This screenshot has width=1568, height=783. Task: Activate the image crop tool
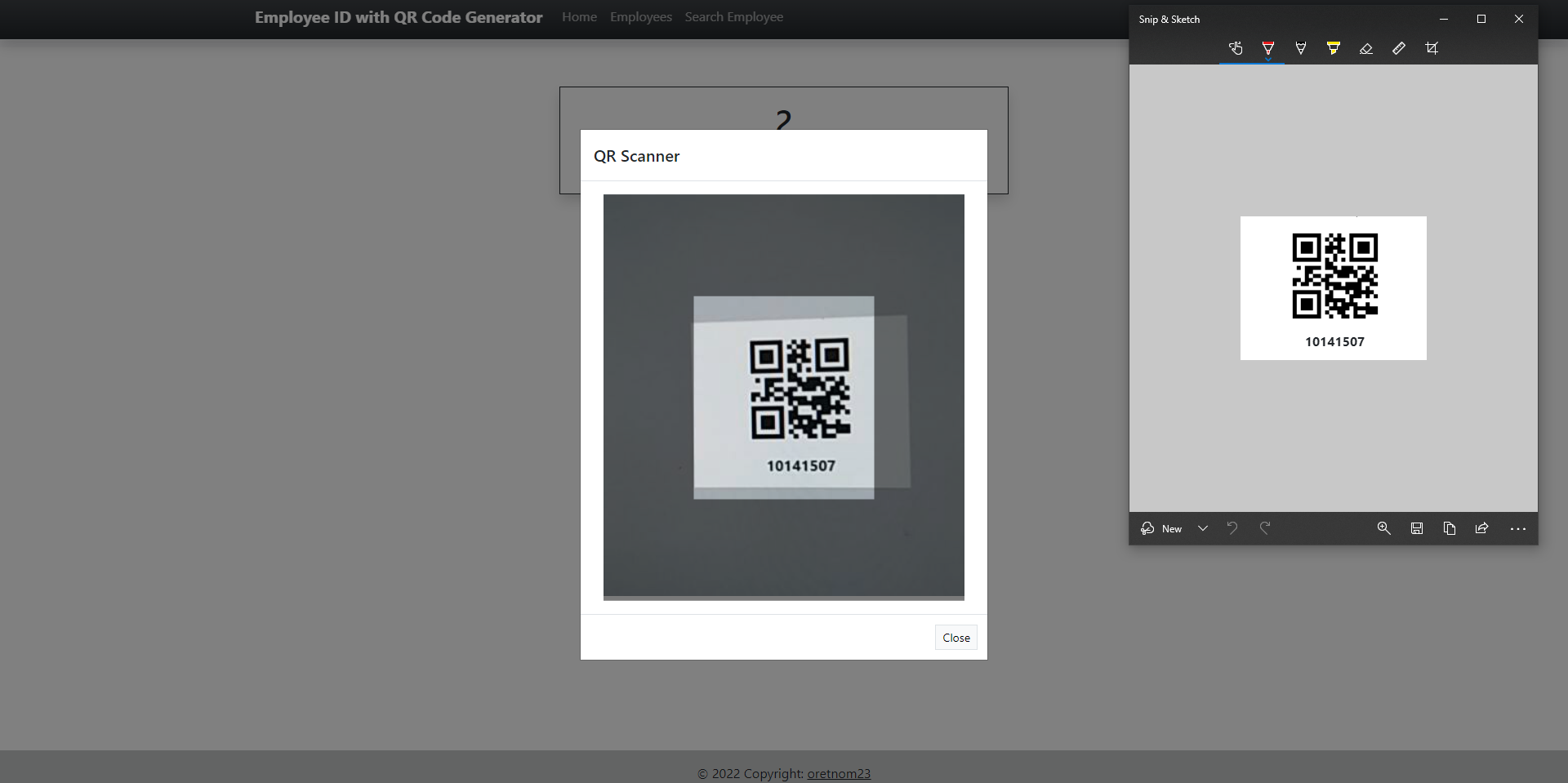point(1432,49)
